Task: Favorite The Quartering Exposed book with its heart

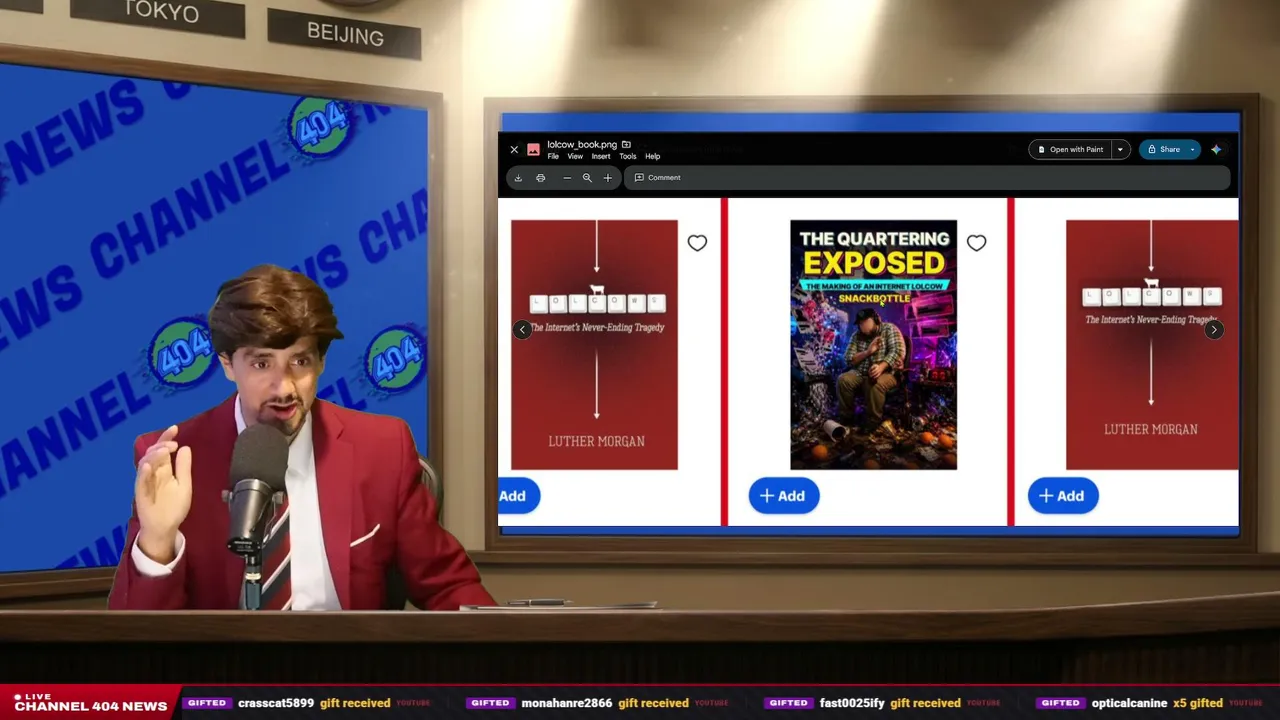Action: [x=976, y=243]
